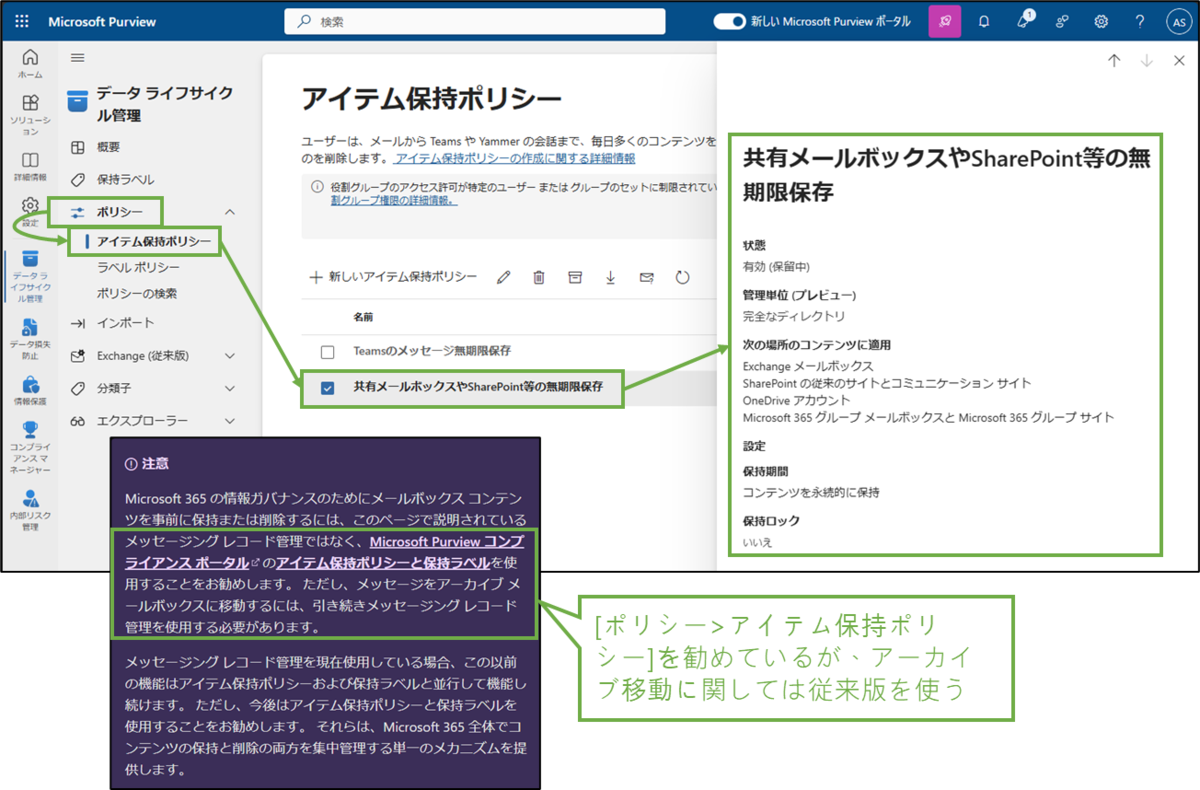Screen dimensions: 1200x790
Task: Open データ損失防止 in left rail
Action: pos(30,338)
